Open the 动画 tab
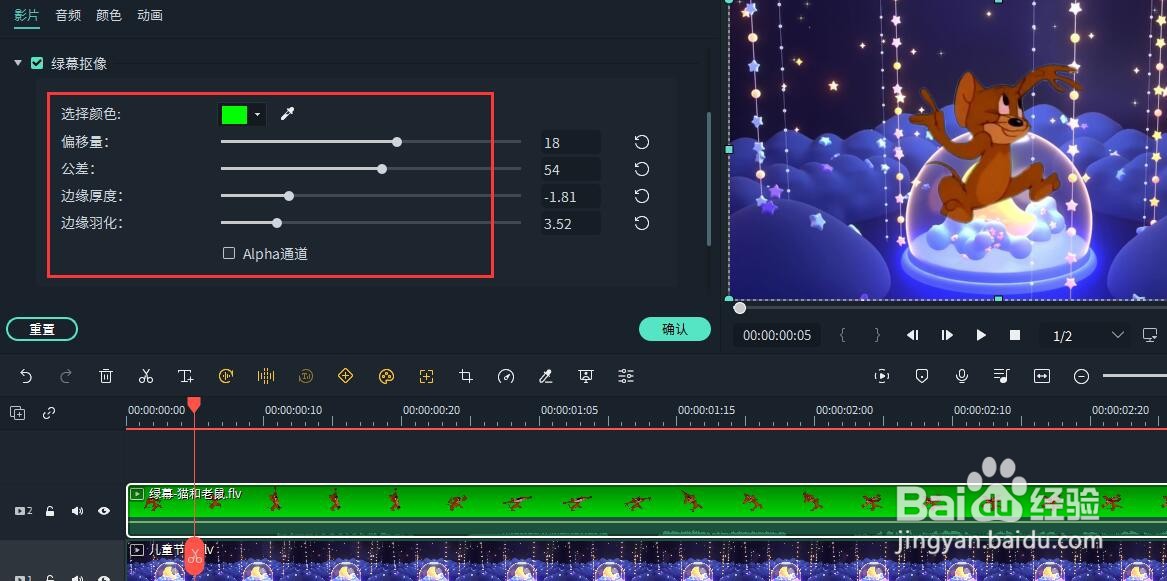Image resolution: width=1167 pixels, height=581 pixels. (x=150, y=15)
